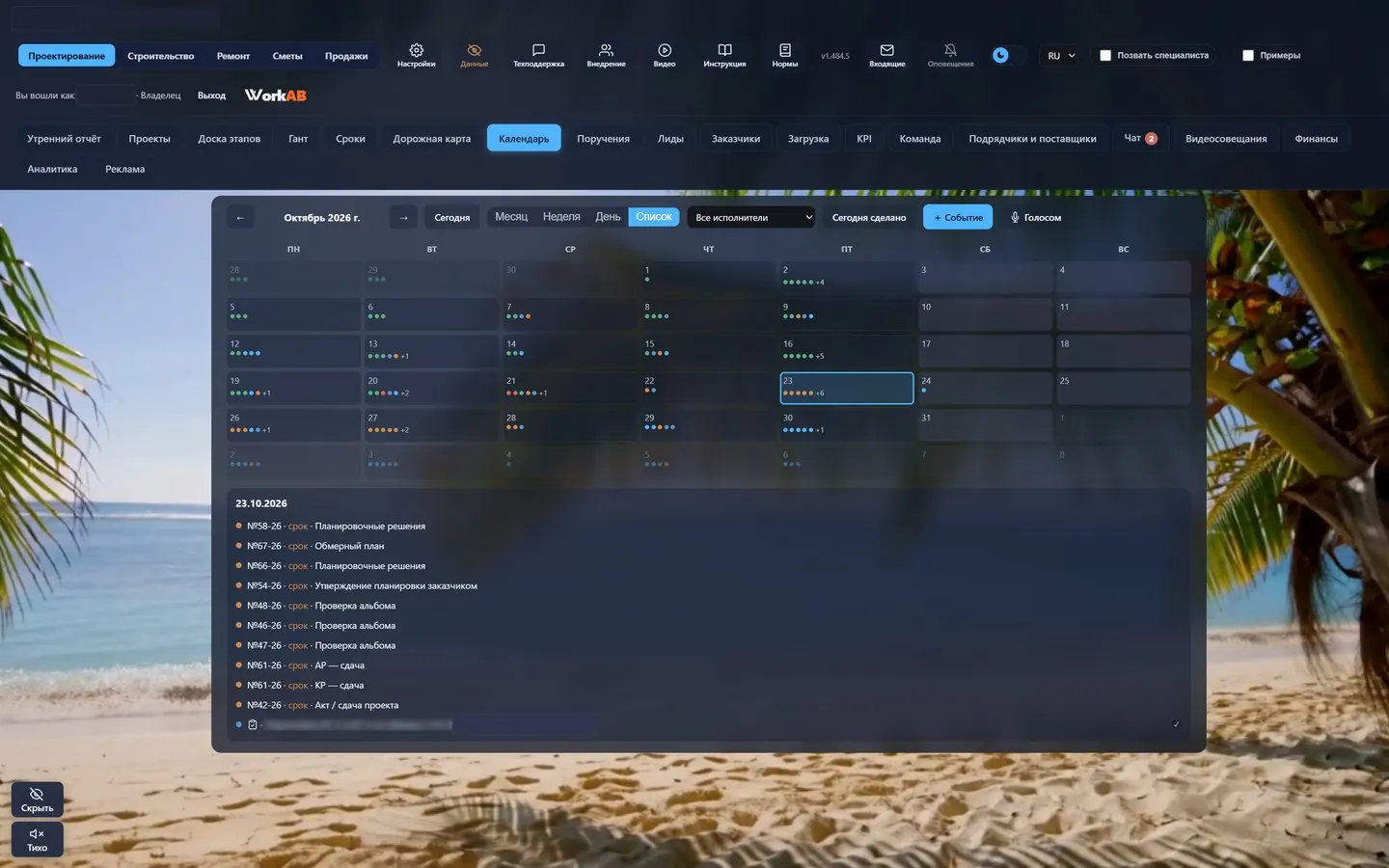Click the Сегодня button
Image resolution: width=1389 pixels, height=868 pixels.
[x=452, y=218]
